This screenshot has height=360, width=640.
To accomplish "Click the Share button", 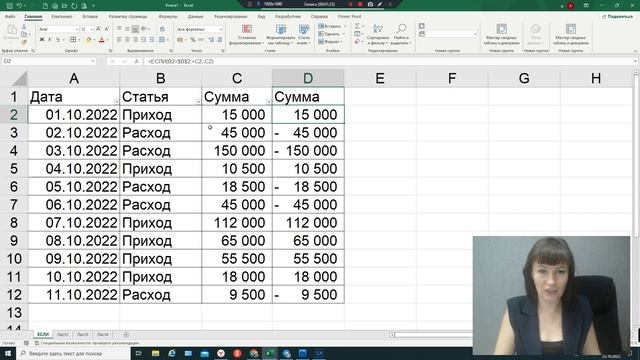I will pos(617,16).
